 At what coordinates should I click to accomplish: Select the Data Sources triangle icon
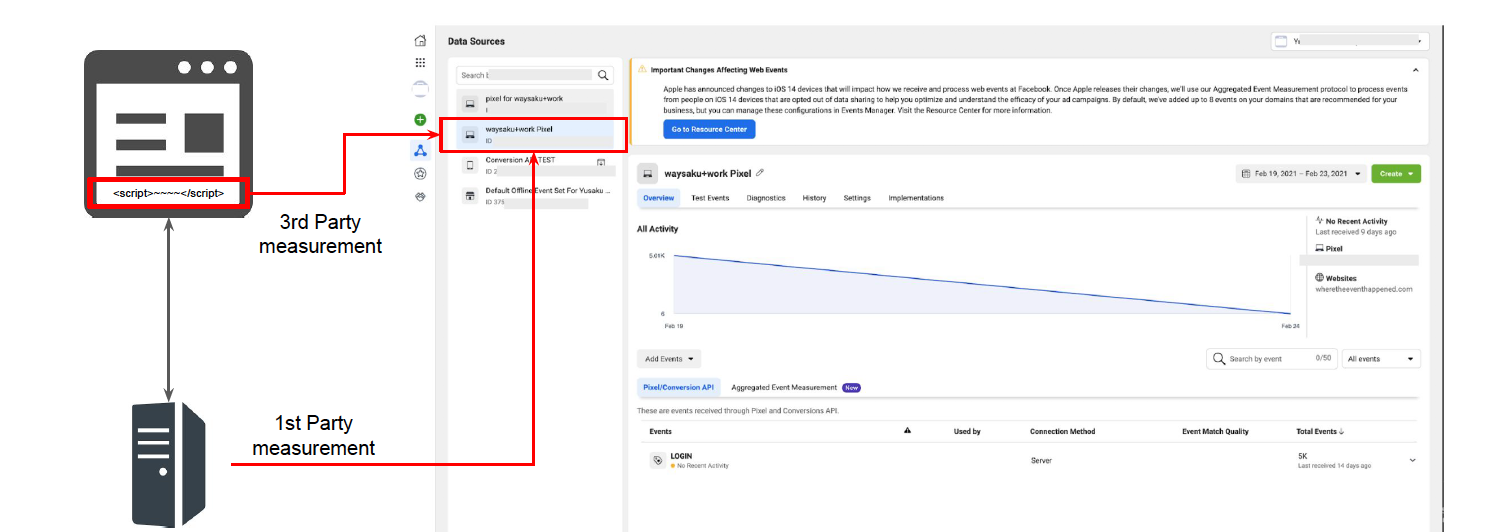tap(420, 150)
